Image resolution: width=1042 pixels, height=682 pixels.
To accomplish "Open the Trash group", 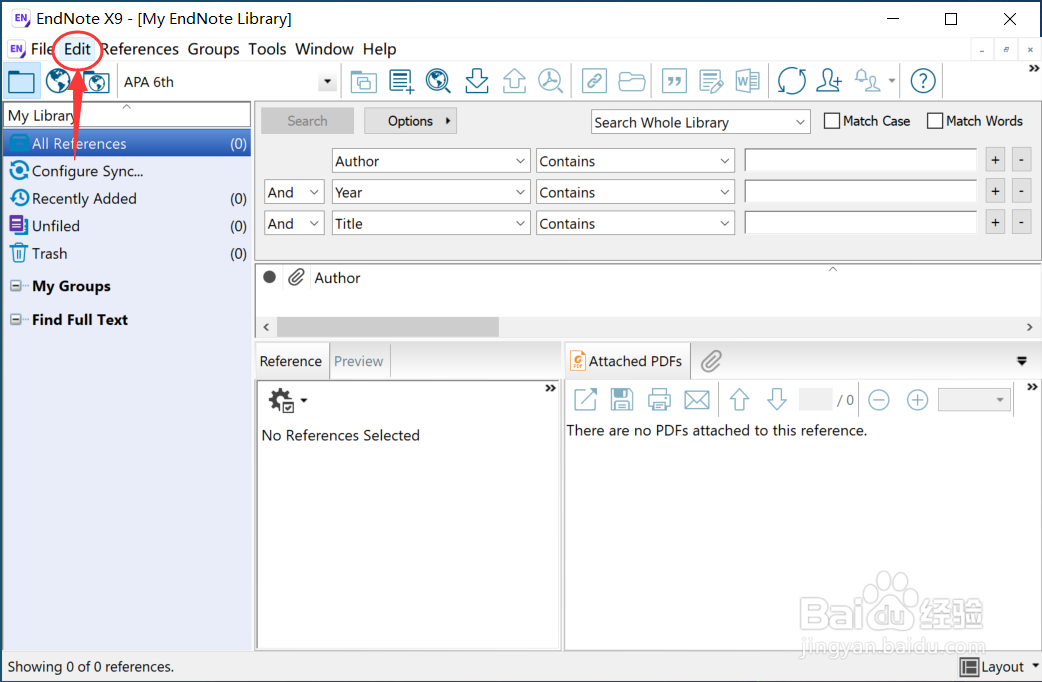I will [127, 253].
